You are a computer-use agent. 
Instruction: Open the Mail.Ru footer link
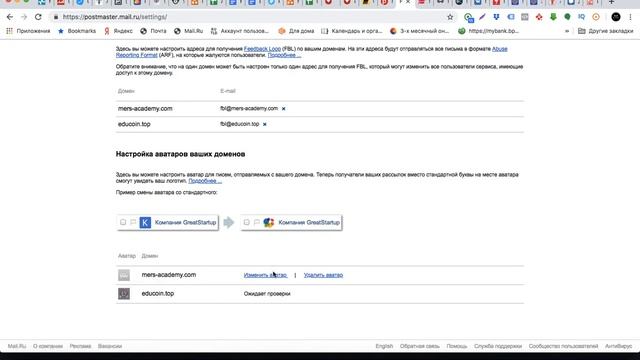pos(17,346)
